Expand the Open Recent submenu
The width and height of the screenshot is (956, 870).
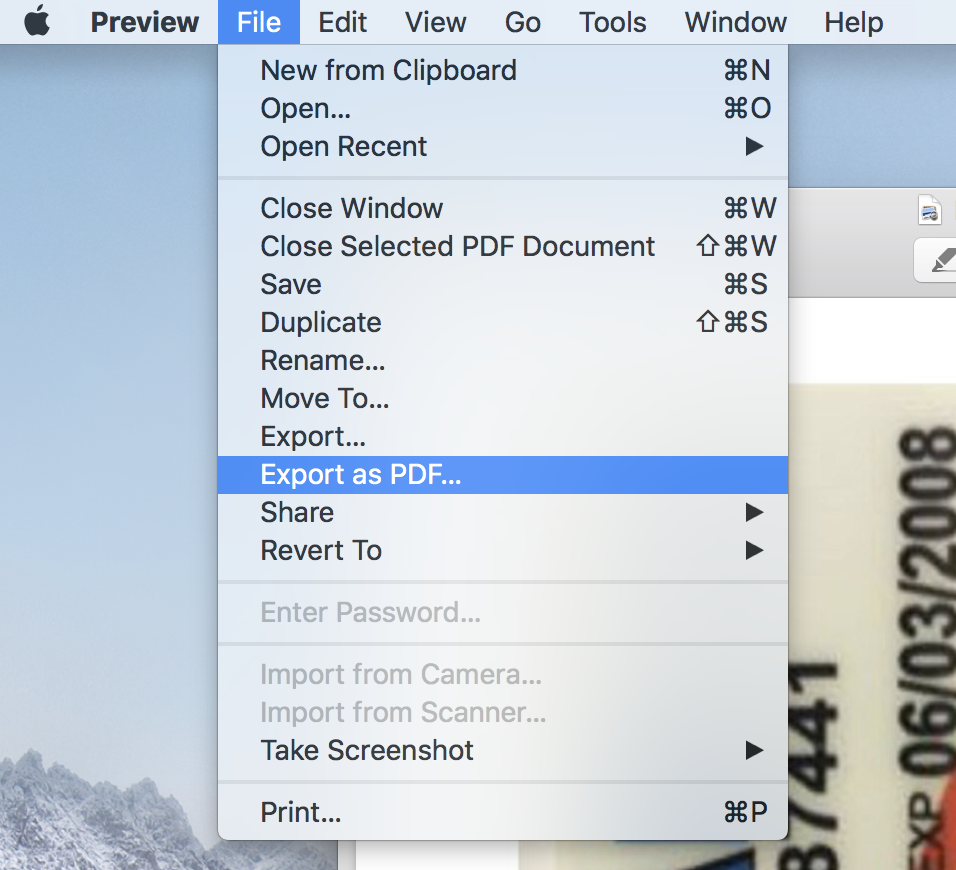pos(503,146)
